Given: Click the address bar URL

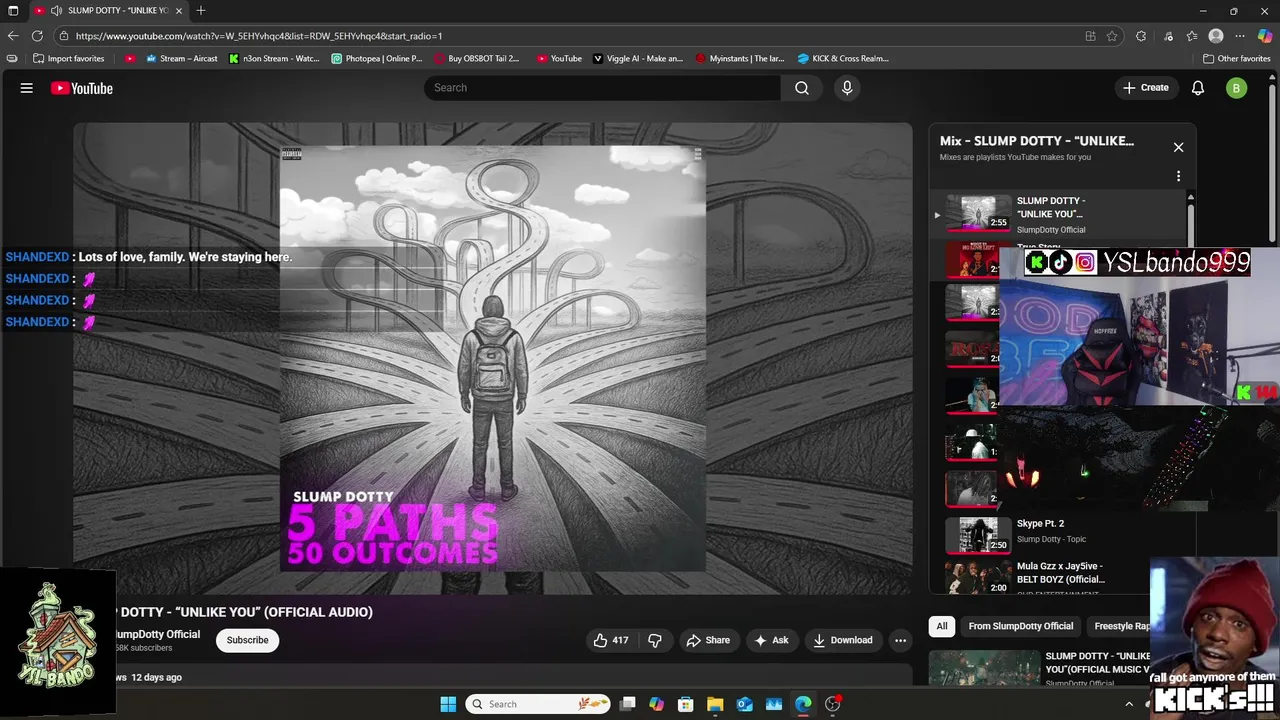Looking at the screenshot, I should click(258, 36).
